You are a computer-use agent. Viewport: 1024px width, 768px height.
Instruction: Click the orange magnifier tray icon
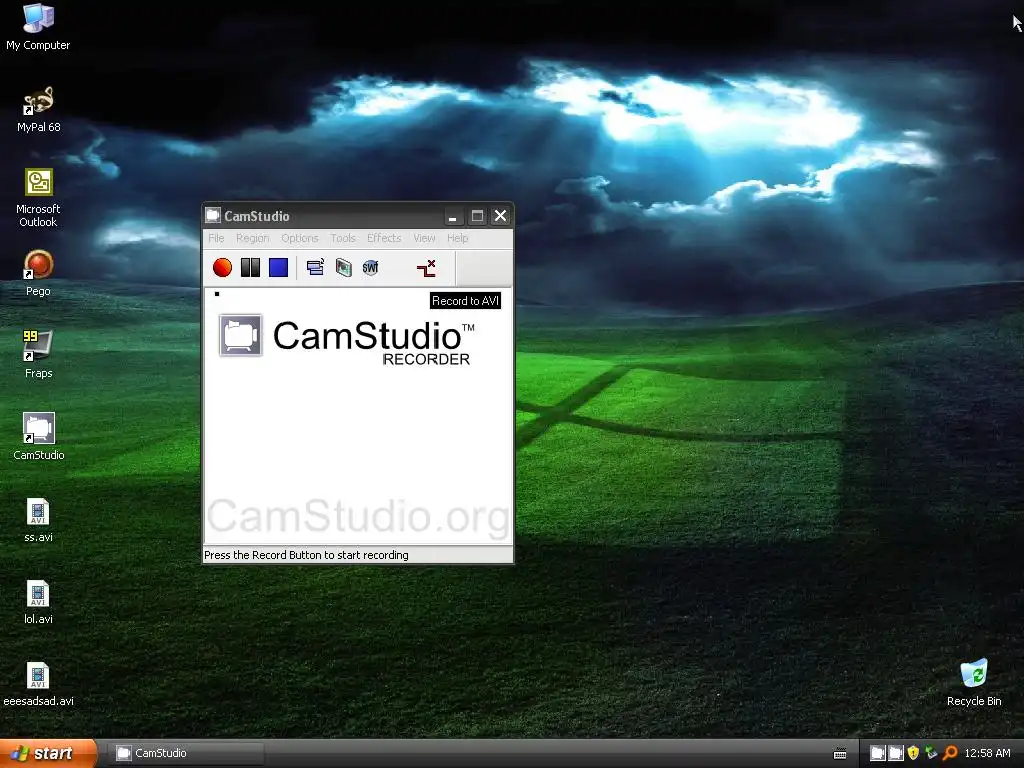pyautogui.click(x=950, y=753)
